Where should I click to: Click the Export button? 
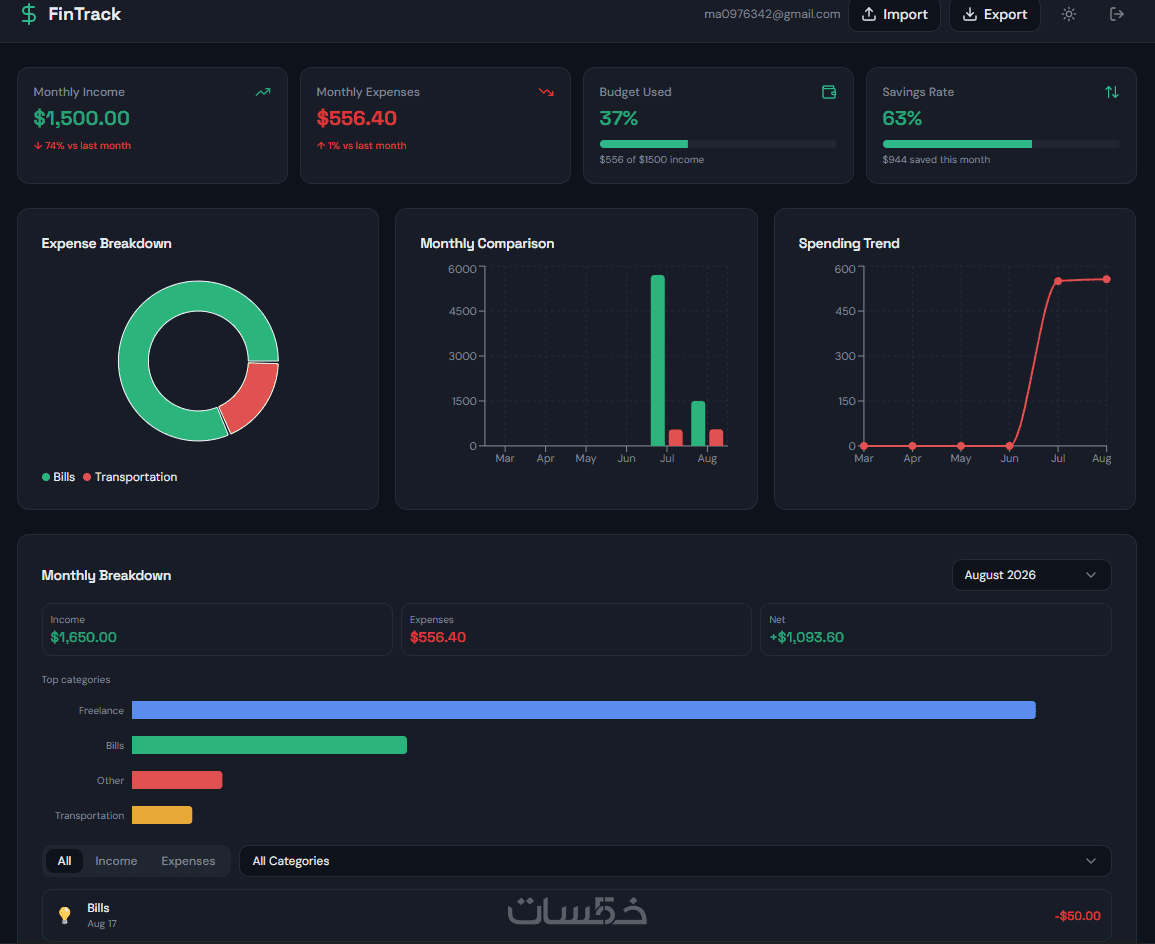(994, 15)
